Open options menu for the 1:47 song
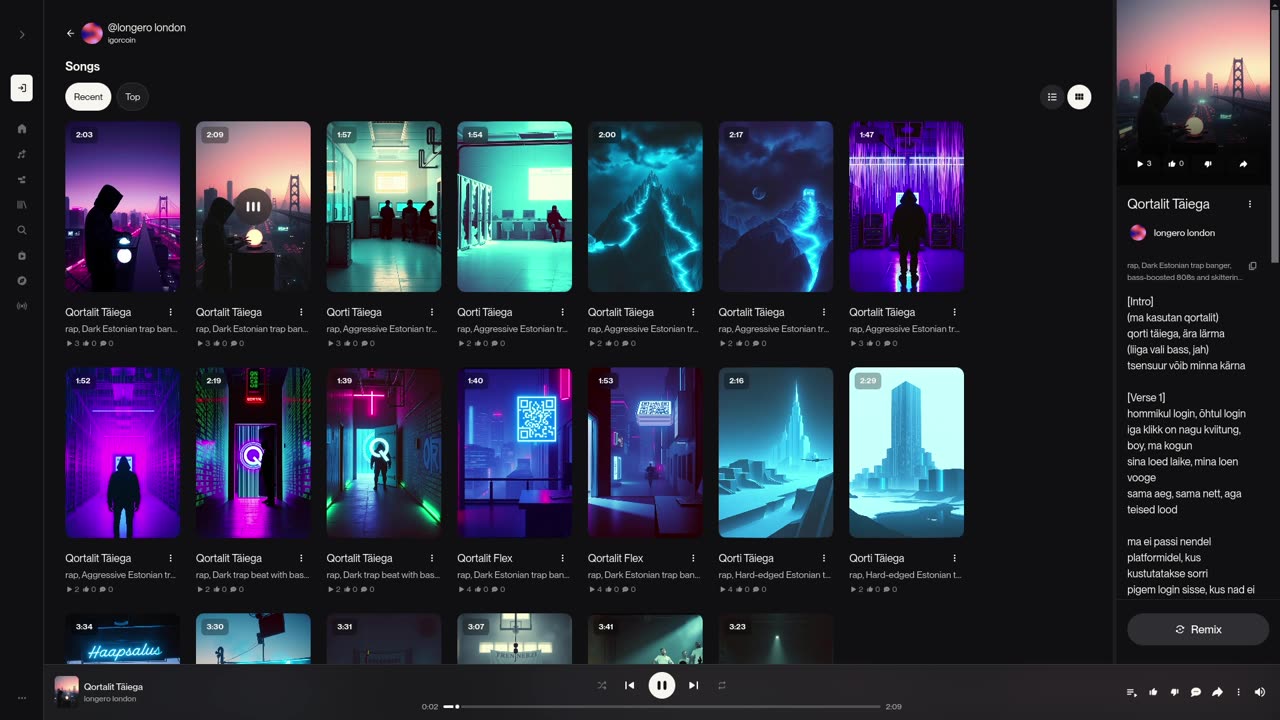The width and height of the screenshot is (1280, 720). coord(955,312)
